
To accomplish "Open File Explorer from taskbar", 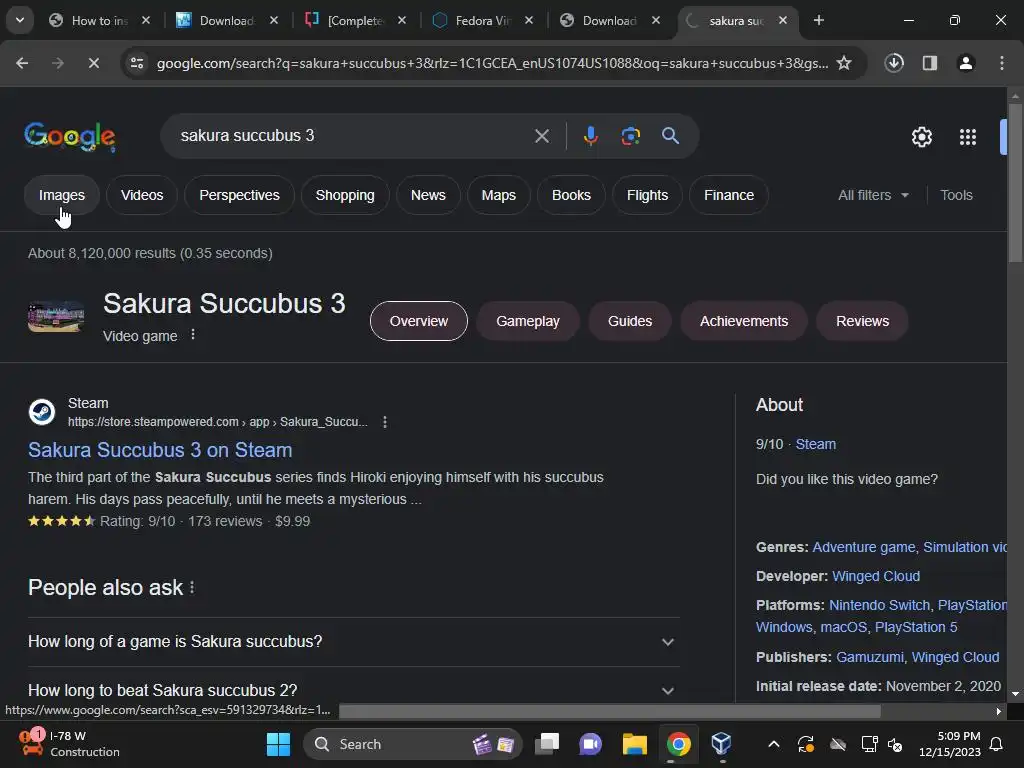I will [x=634, y=744].
